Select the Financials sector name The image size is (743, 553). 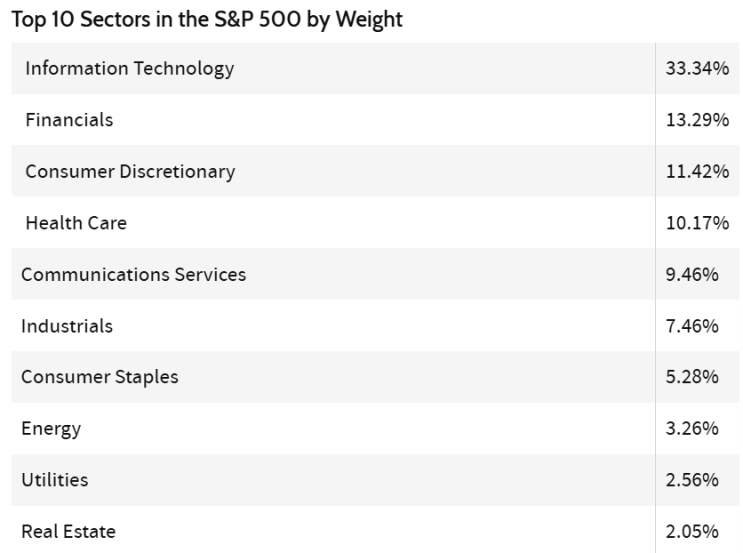pos(69,120)
